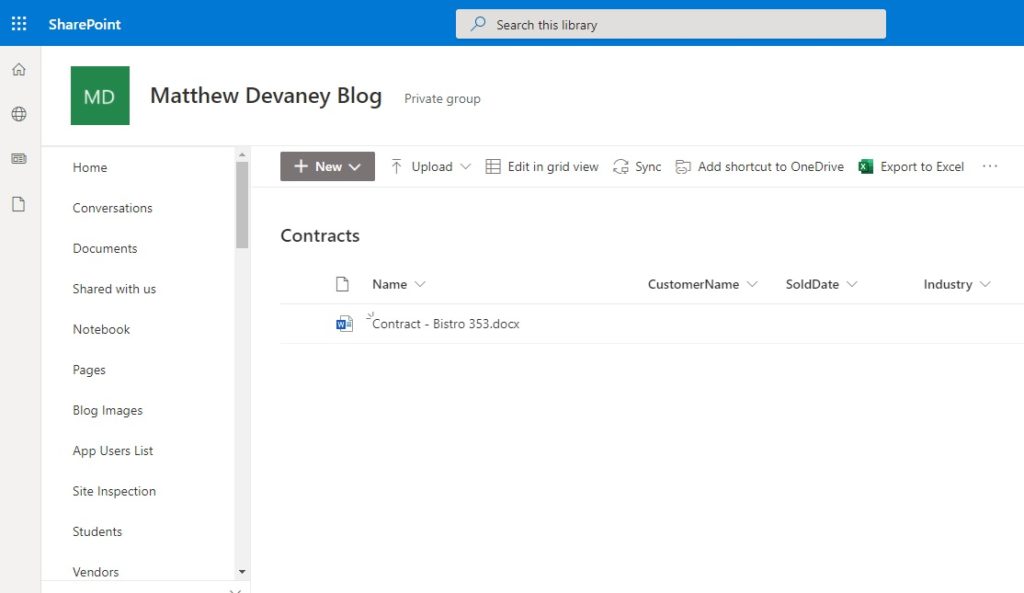Open the Microsoft 365 app launcher grid

click(x=18, y=23)
